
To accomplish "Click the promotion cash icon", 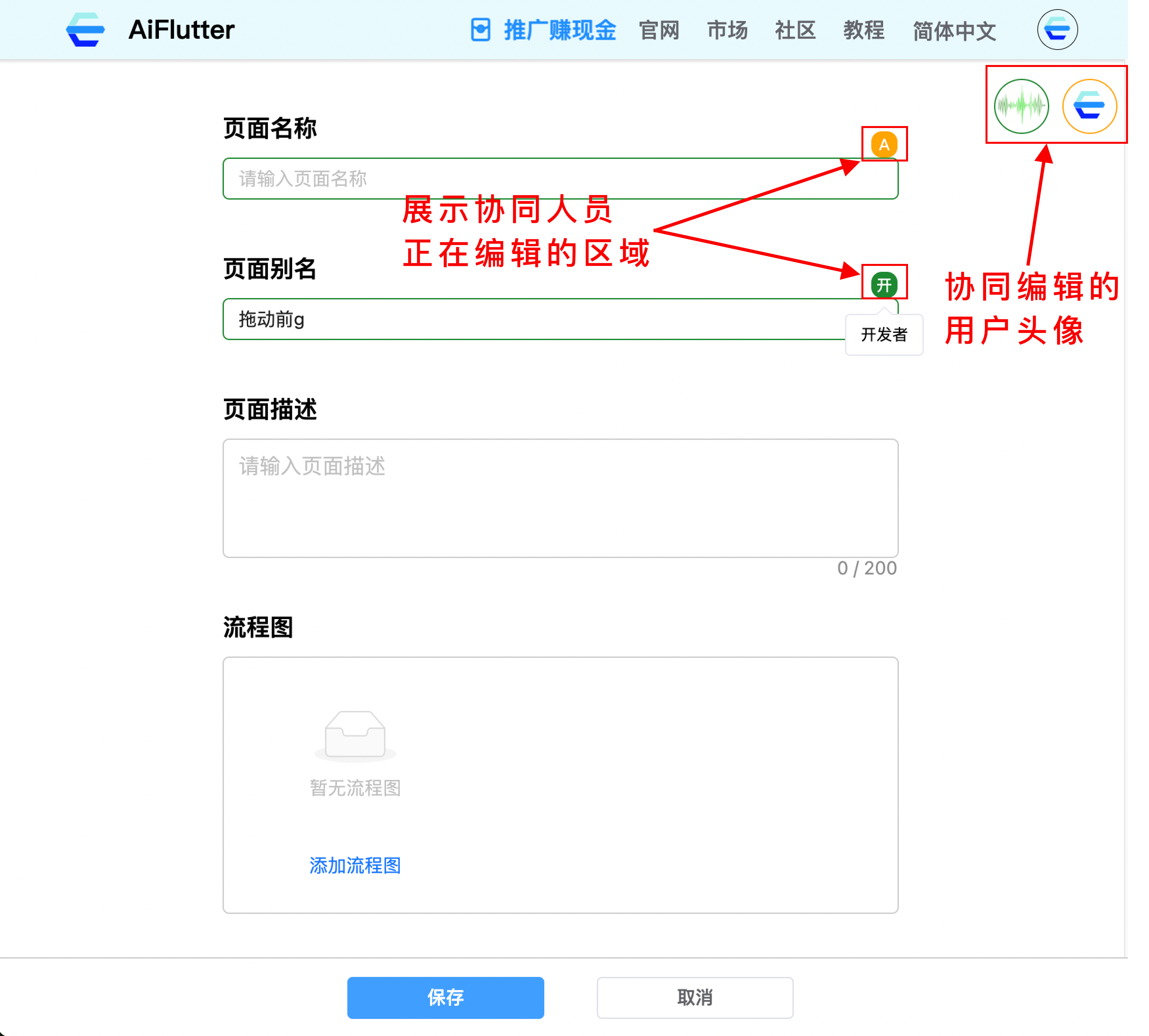I will tap(481, 30).
